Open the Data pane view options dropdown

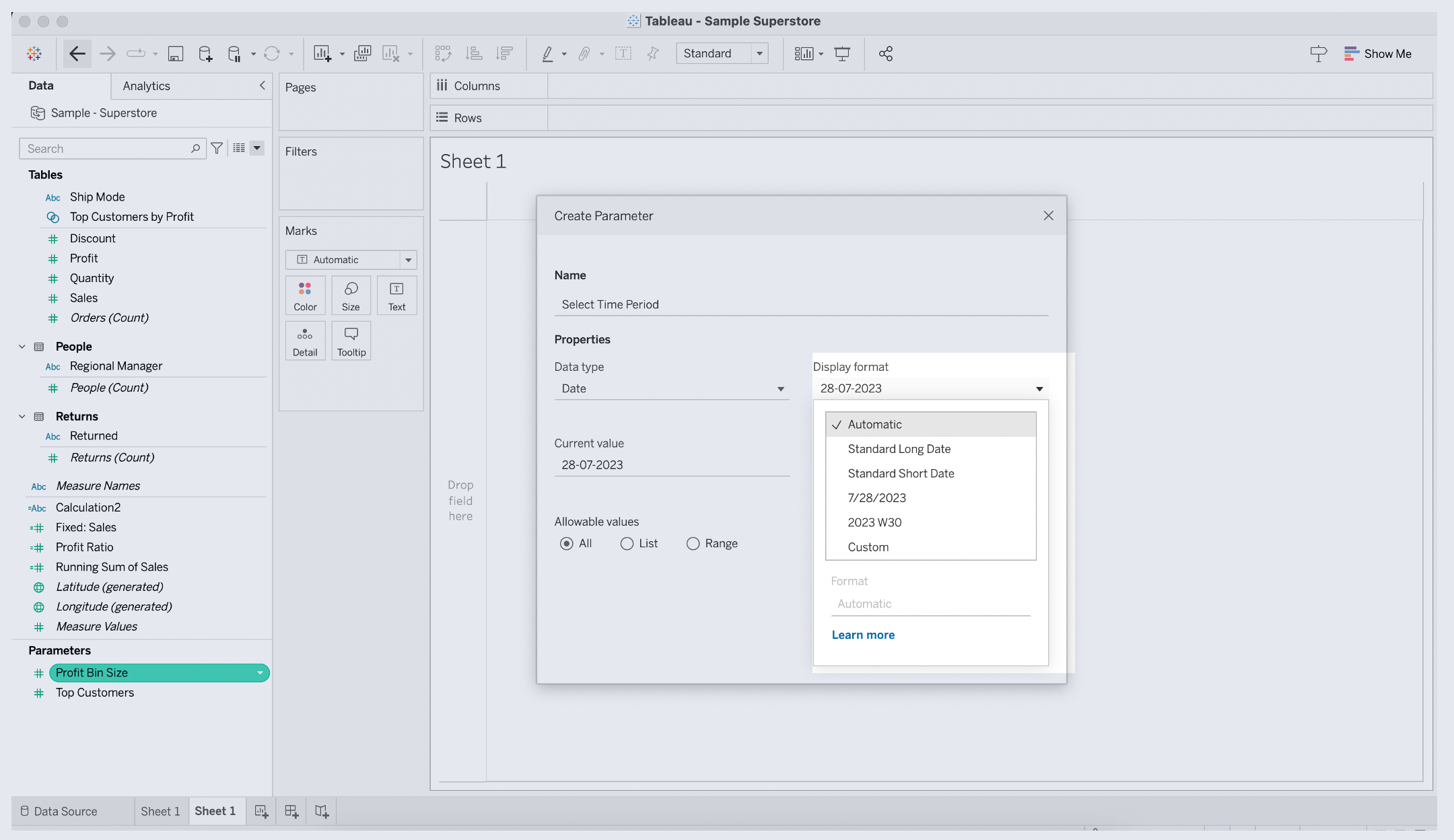pos(257,148)
